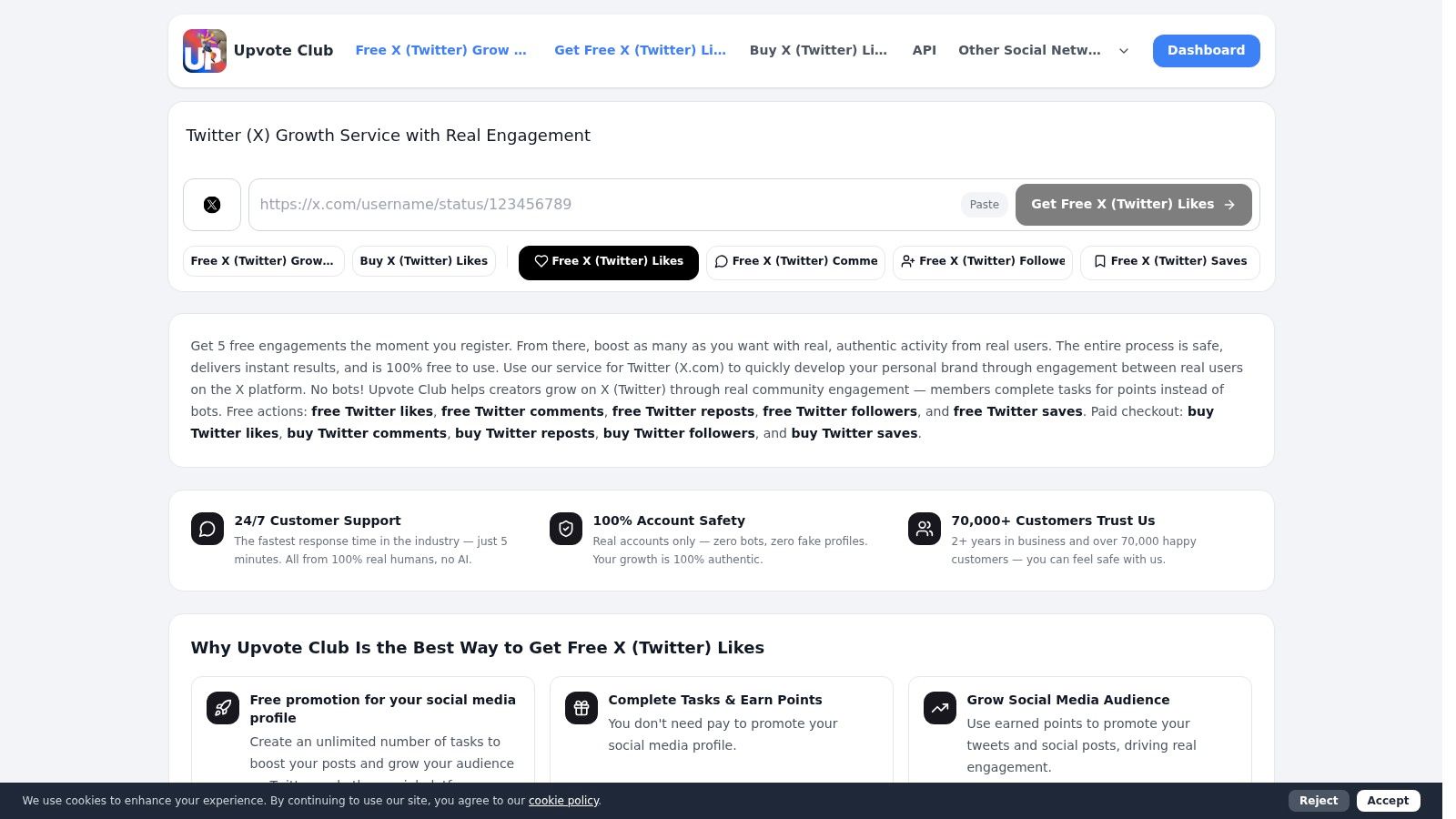This screenshot has height=819, width=1456.
Task: Open the cookie policy link
Action: (563, 801)
